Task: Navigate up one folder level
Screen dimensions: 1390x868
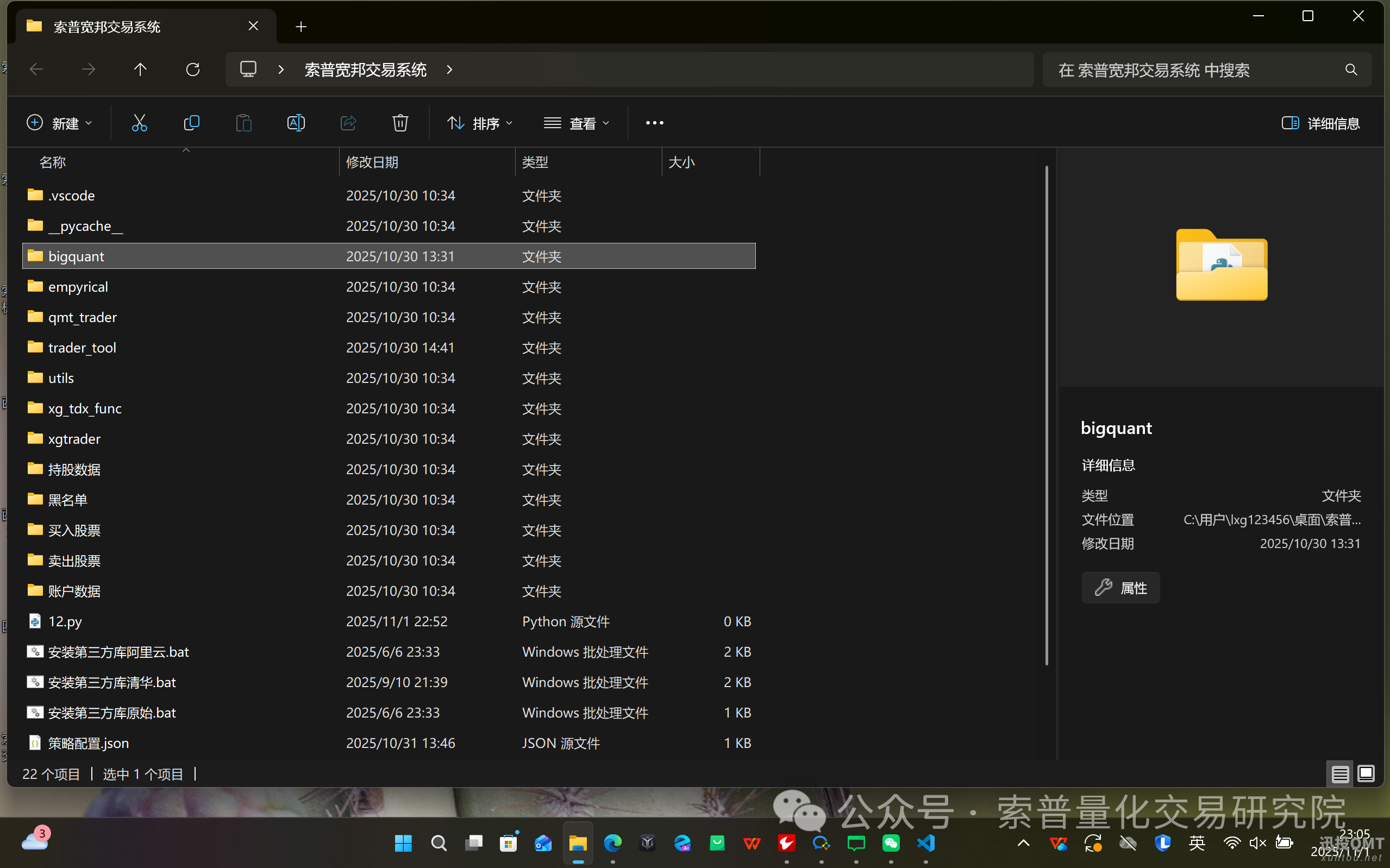Action: click(x=140, y=69)
